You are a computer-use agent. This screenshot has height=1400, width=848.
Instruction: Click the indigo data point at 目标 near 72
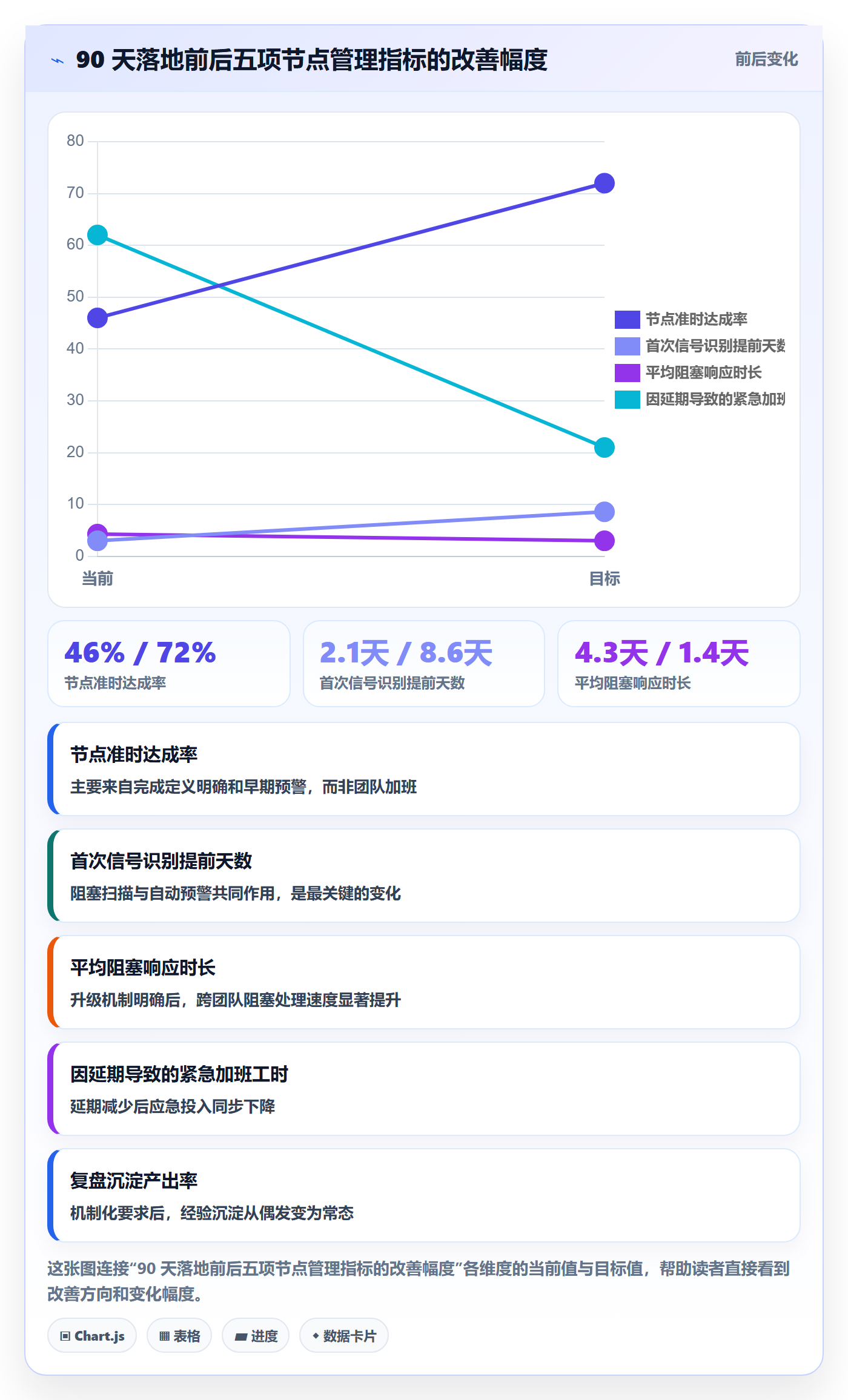(605, 183)
